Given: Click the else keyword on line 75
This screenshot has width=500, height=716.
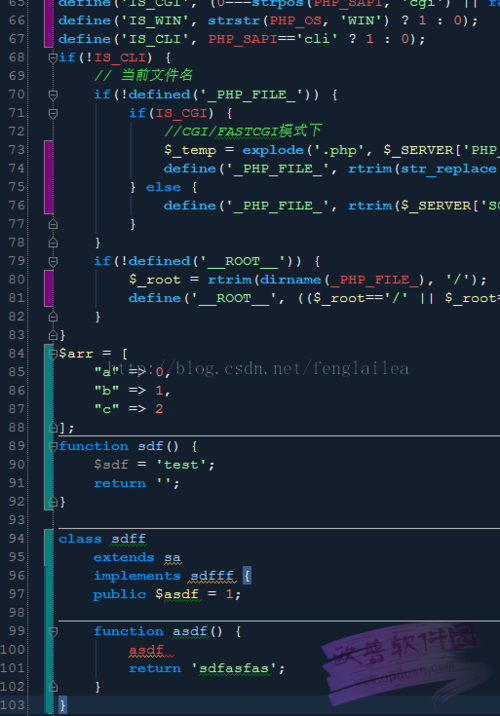Looking at the screenshot, I should tap(163, 187).
